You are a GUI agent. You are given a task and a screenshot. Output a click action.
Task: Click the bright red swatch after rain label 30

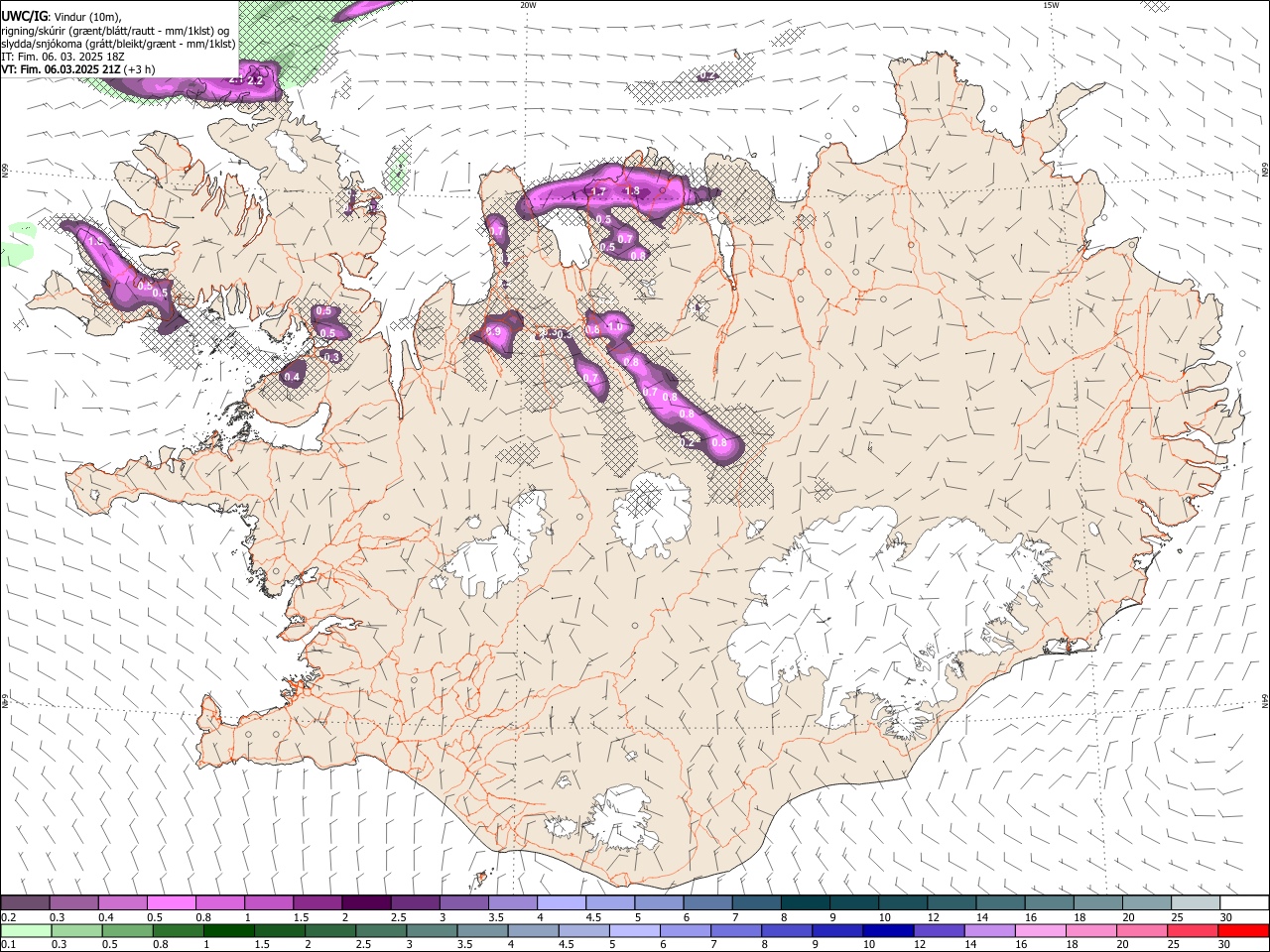pos(1243,930)
